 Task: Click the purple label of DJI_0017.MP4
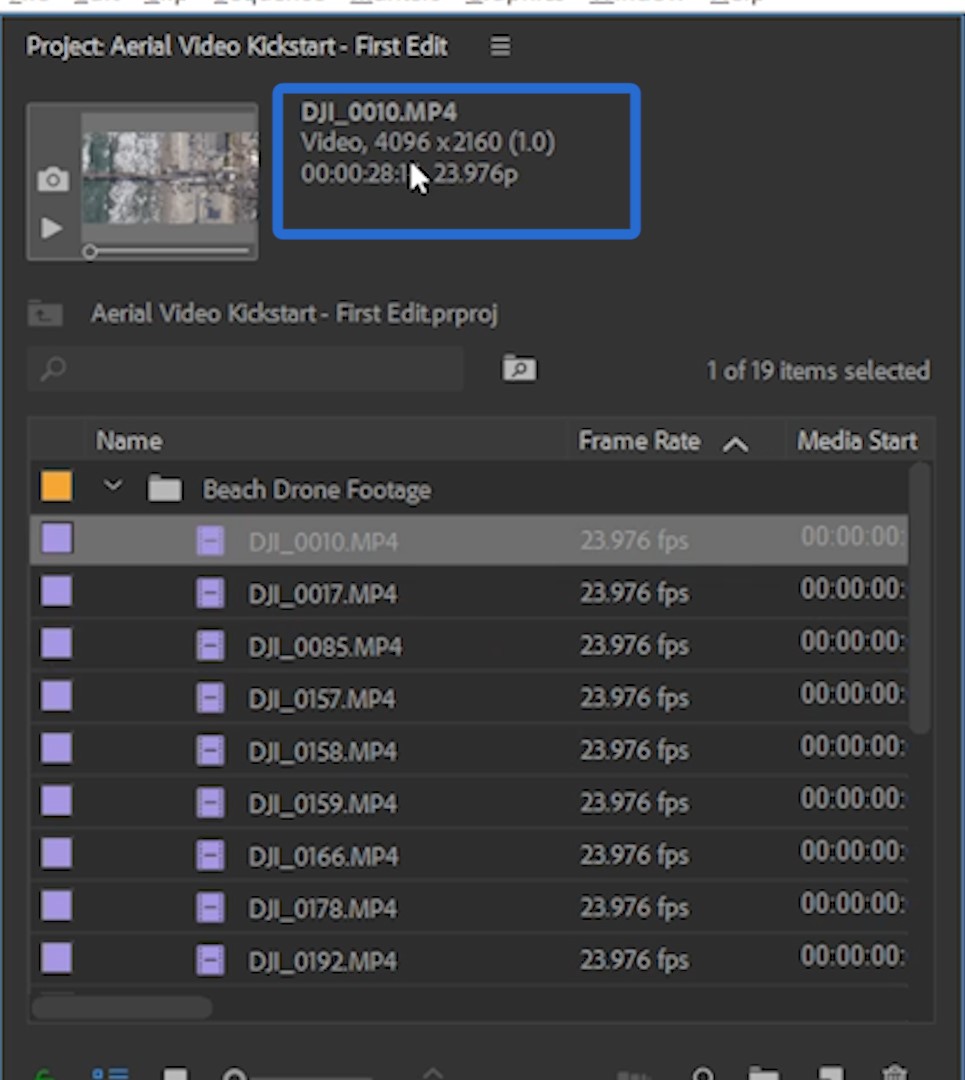tap(56, 592)
